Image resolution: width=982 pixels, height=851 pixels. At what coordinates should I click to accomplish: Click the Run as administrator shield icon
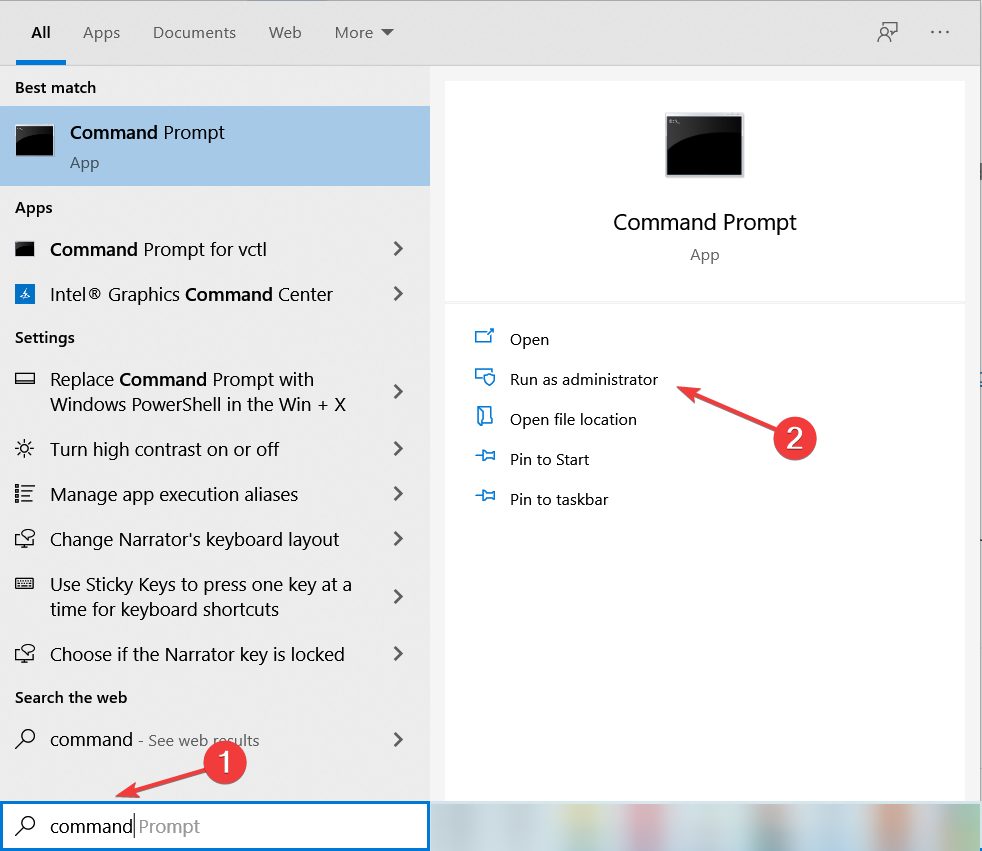coord(485,379)
